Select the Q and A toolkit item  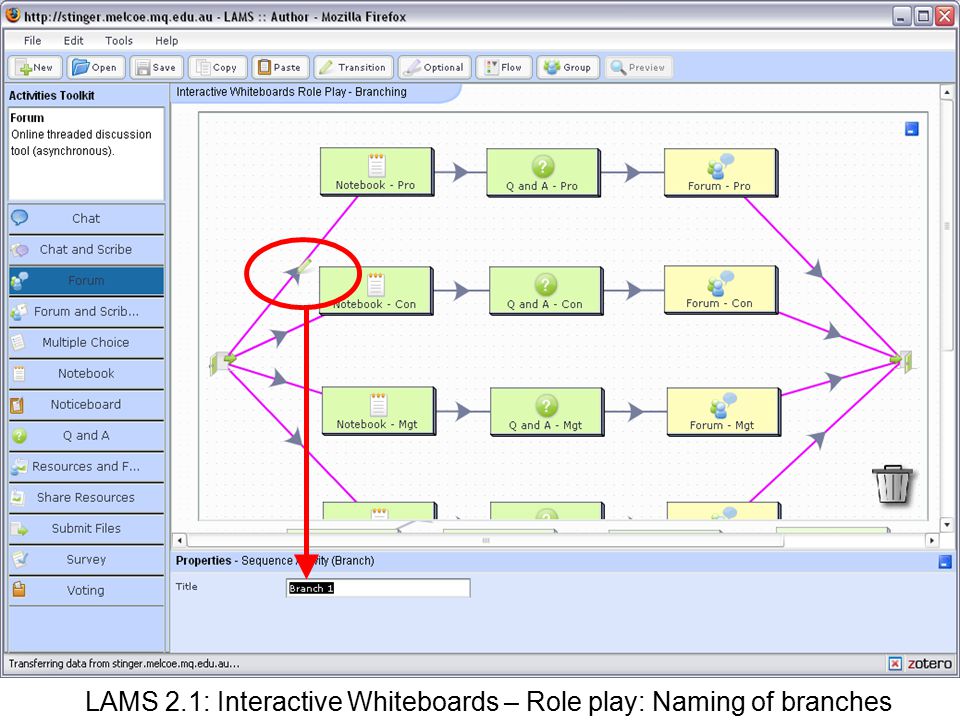pyautogui.click(x=86, y=436)
